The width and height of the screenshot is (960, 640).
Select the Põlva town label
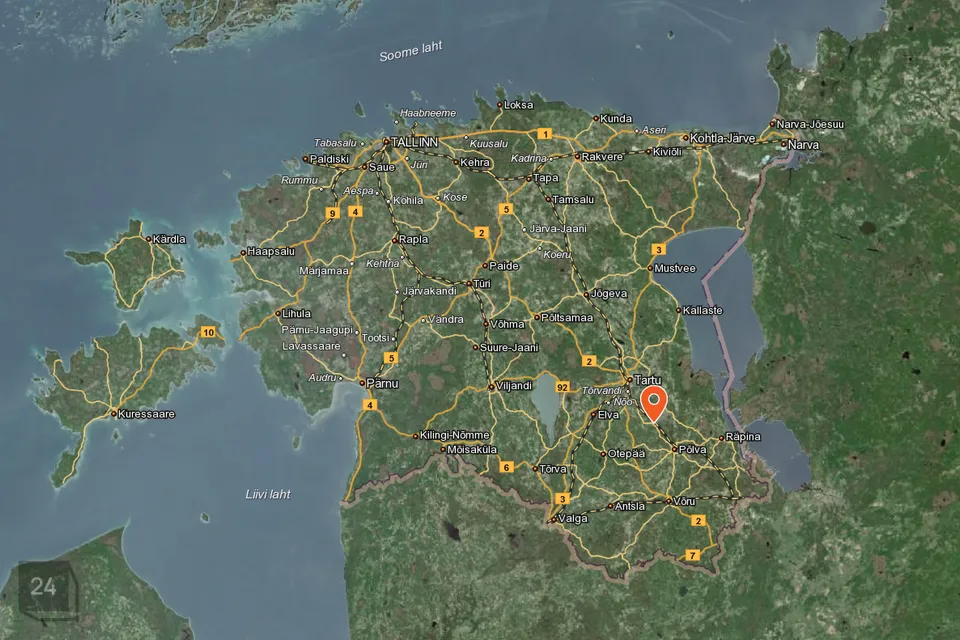[x=692, y=450]
